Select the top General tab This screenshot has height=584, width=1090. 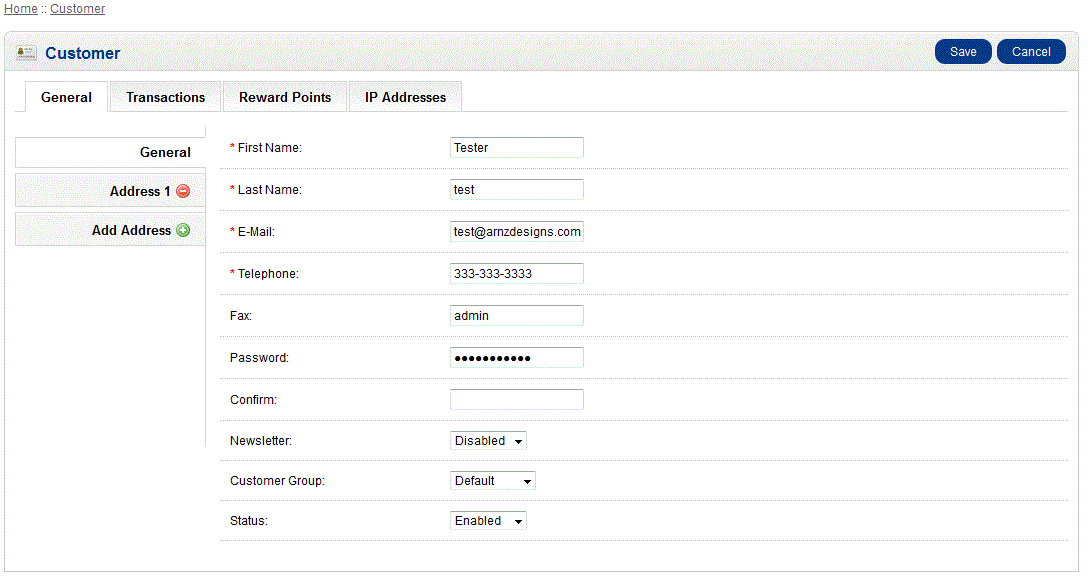point(66,97)
